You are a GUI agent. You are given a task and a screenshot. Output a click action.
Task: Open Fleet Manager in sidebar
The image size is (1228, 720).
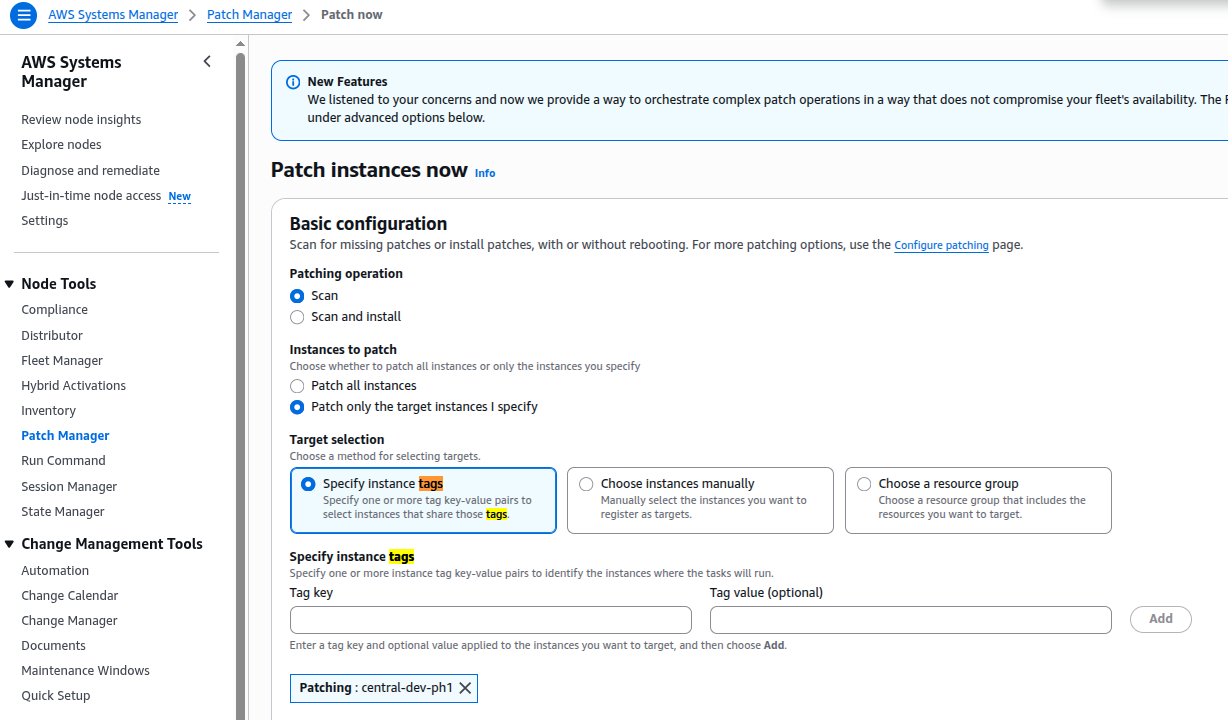pyautogui.click(x=62, y=361)
